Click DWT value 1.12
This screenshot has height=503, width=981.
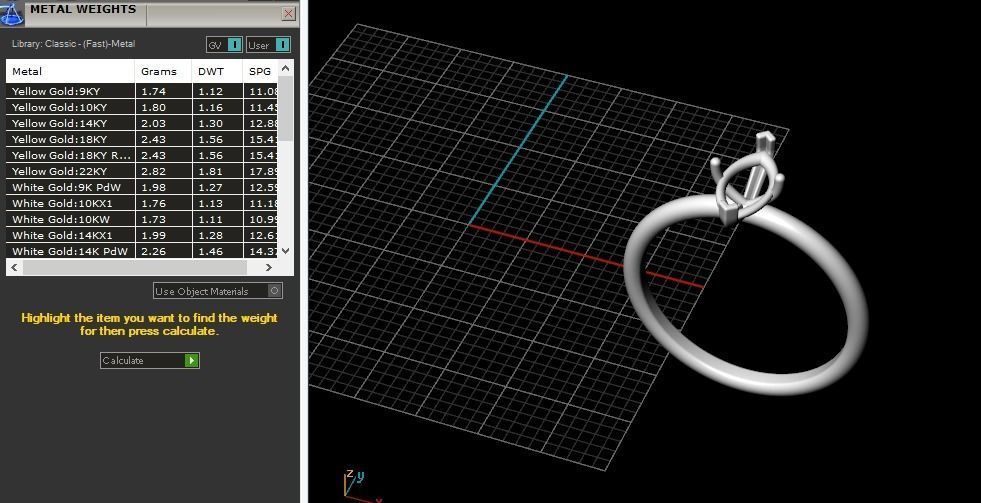pos(210,91)
